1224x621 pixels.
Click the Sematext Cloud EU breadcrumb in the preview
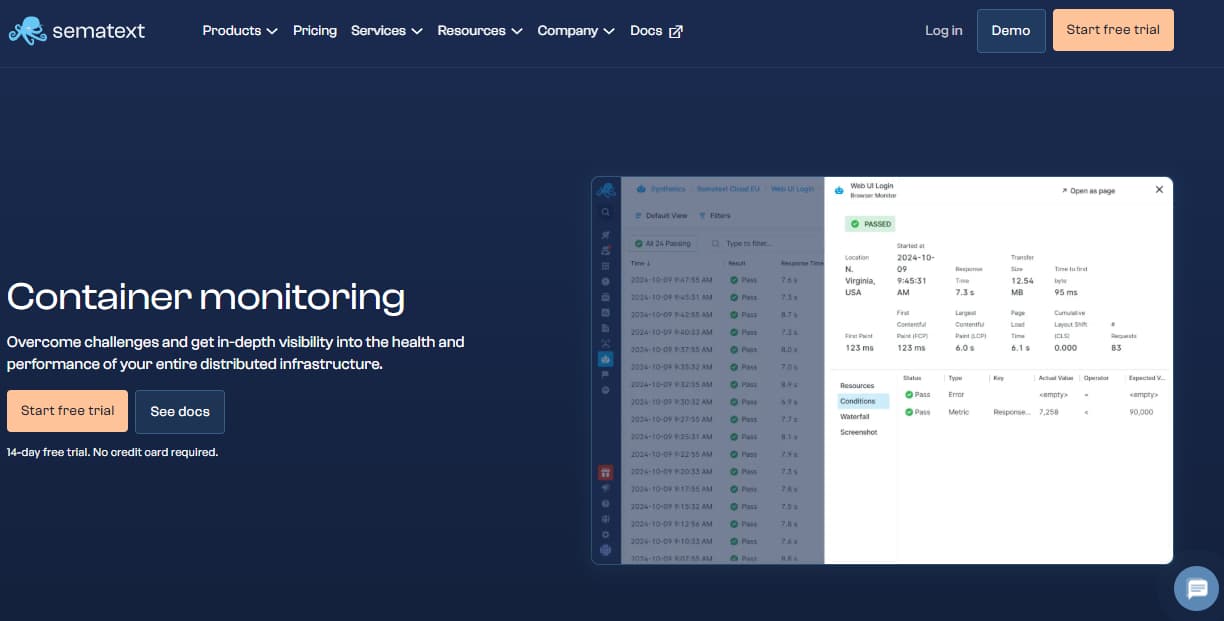click(728, 189)
